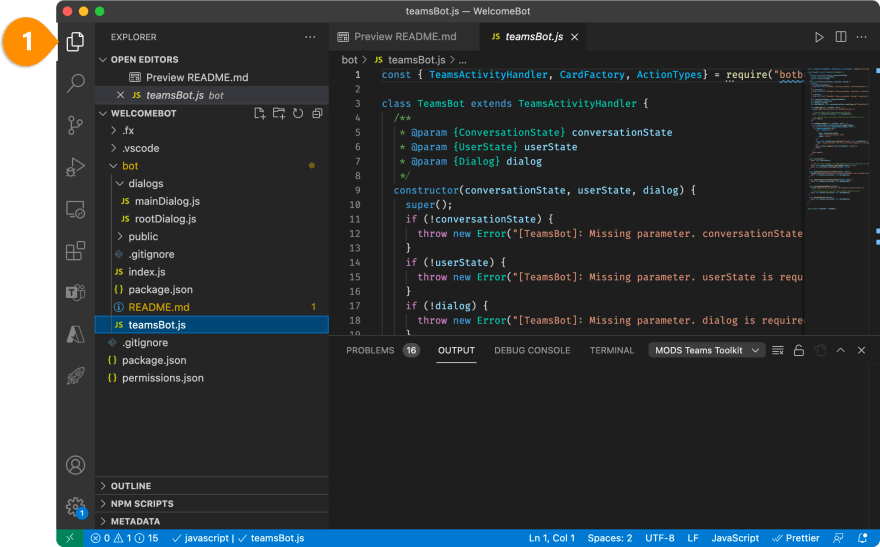Switch to the DEBUG CONSOLE tab

click(532, 351)
